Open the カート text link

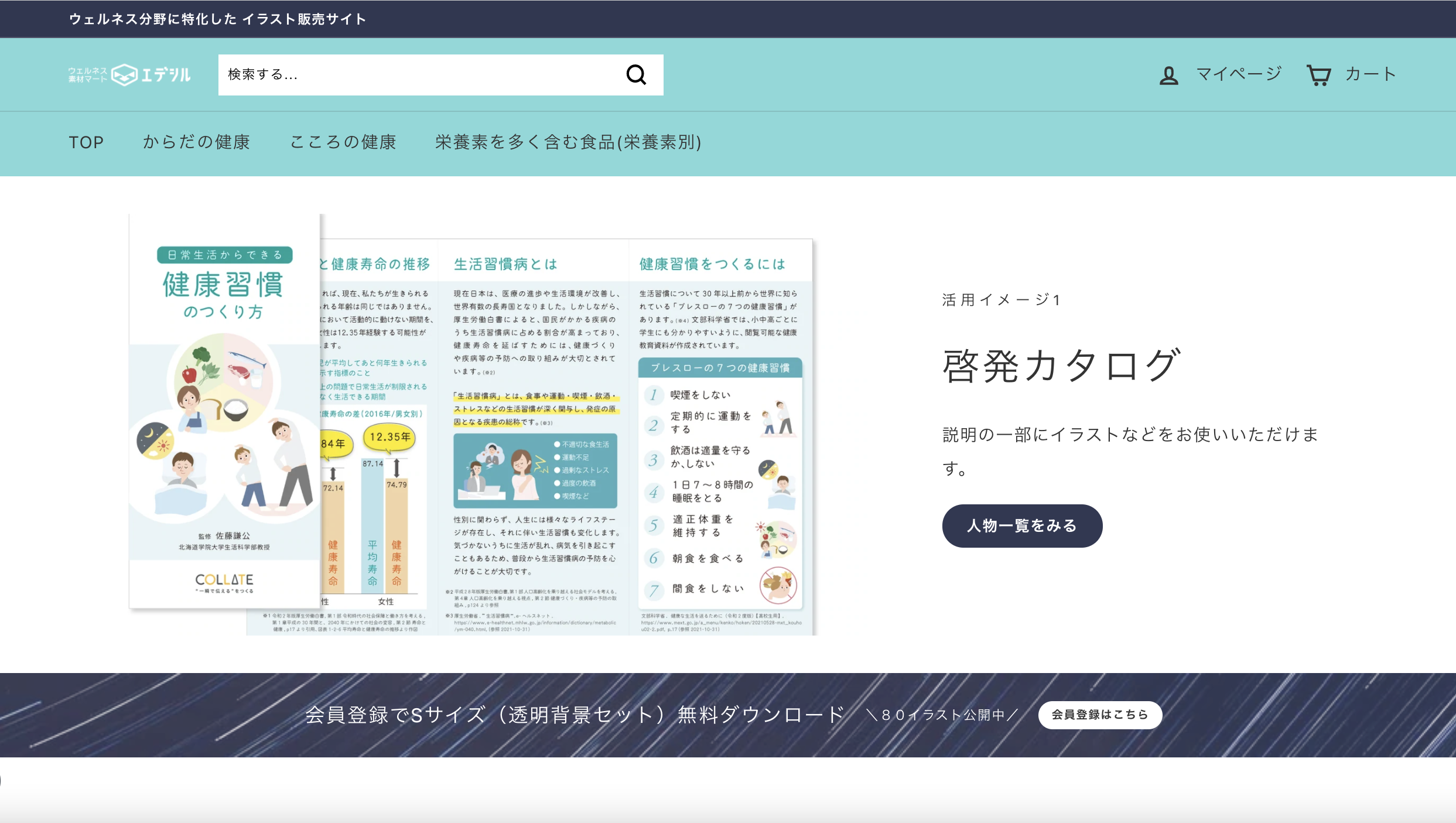click(x=1370, y=74)
